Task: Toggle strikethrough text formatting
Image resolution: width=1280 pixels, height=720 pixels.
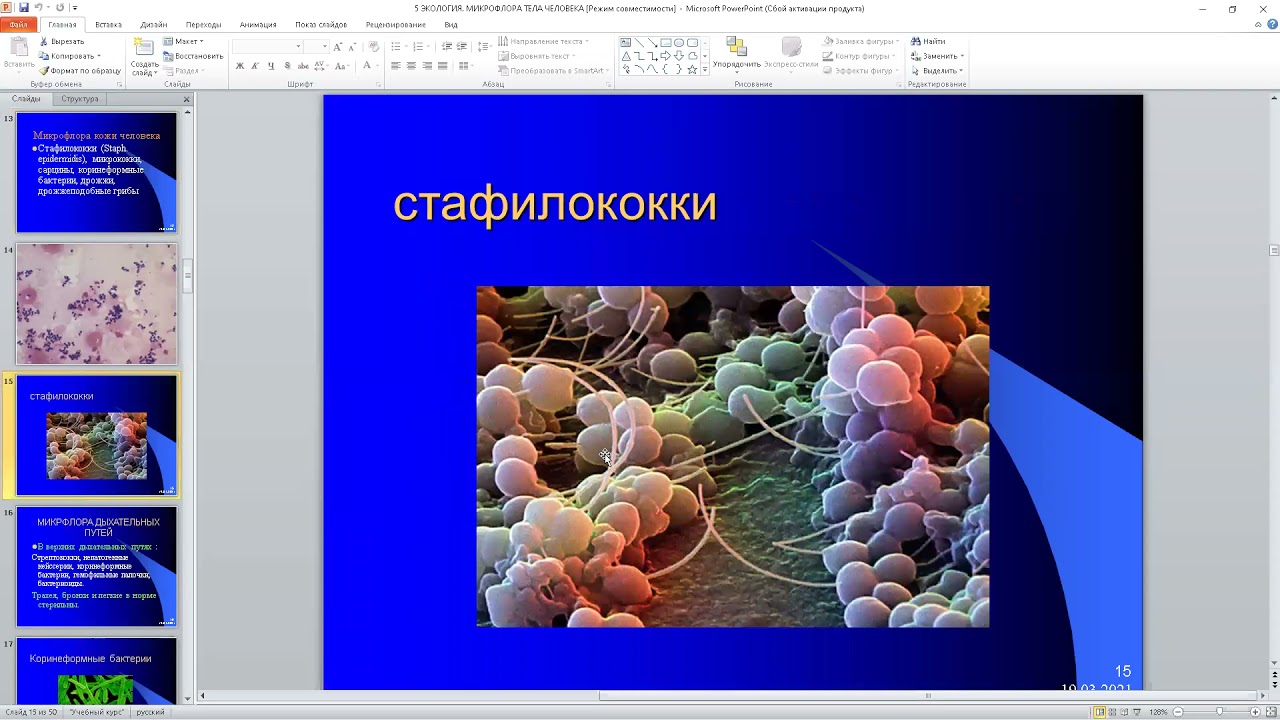Action: 302,66
